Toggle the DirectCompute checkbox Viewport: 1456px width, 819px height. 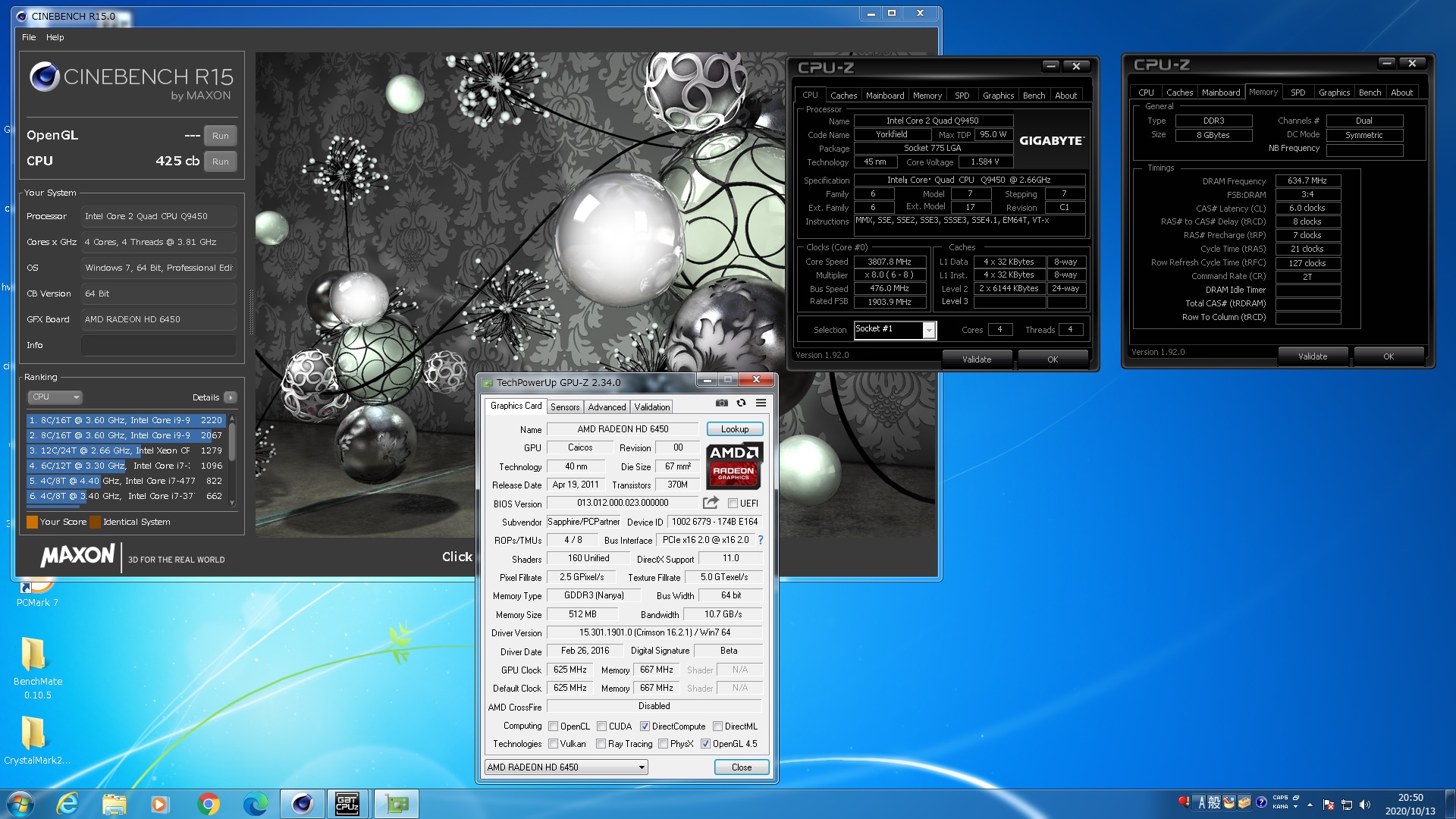coord(645,726)
